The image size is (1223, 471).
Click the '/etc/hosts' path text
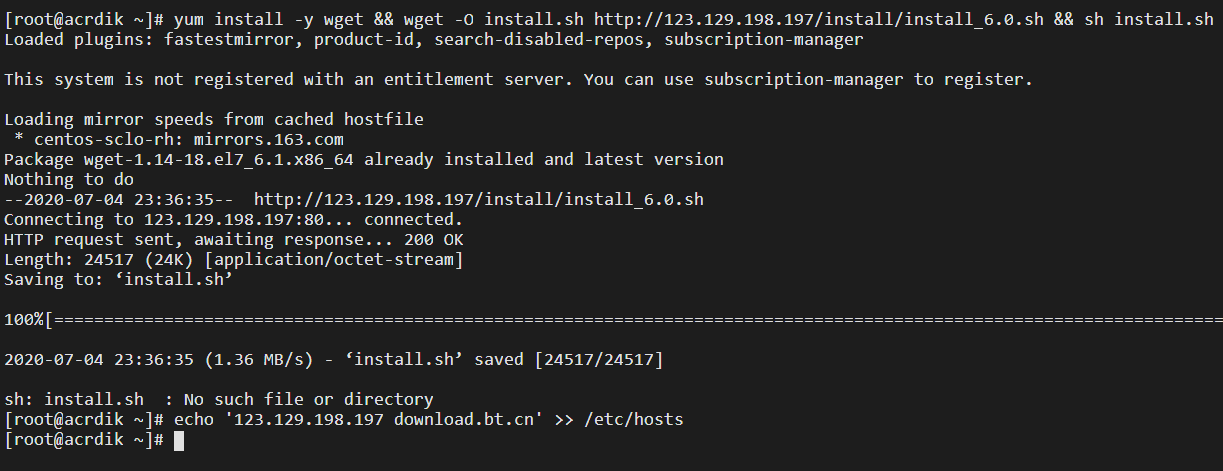click(634, 420)
